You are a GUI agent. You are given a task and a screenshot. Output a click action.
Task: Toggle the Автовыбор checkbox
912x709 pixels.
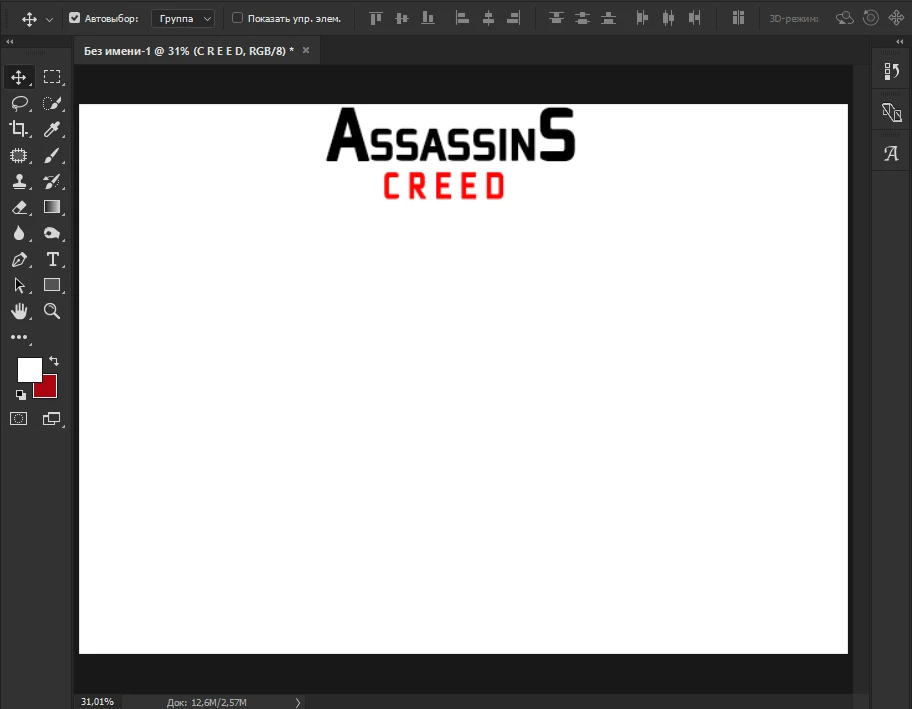point(75,17)
